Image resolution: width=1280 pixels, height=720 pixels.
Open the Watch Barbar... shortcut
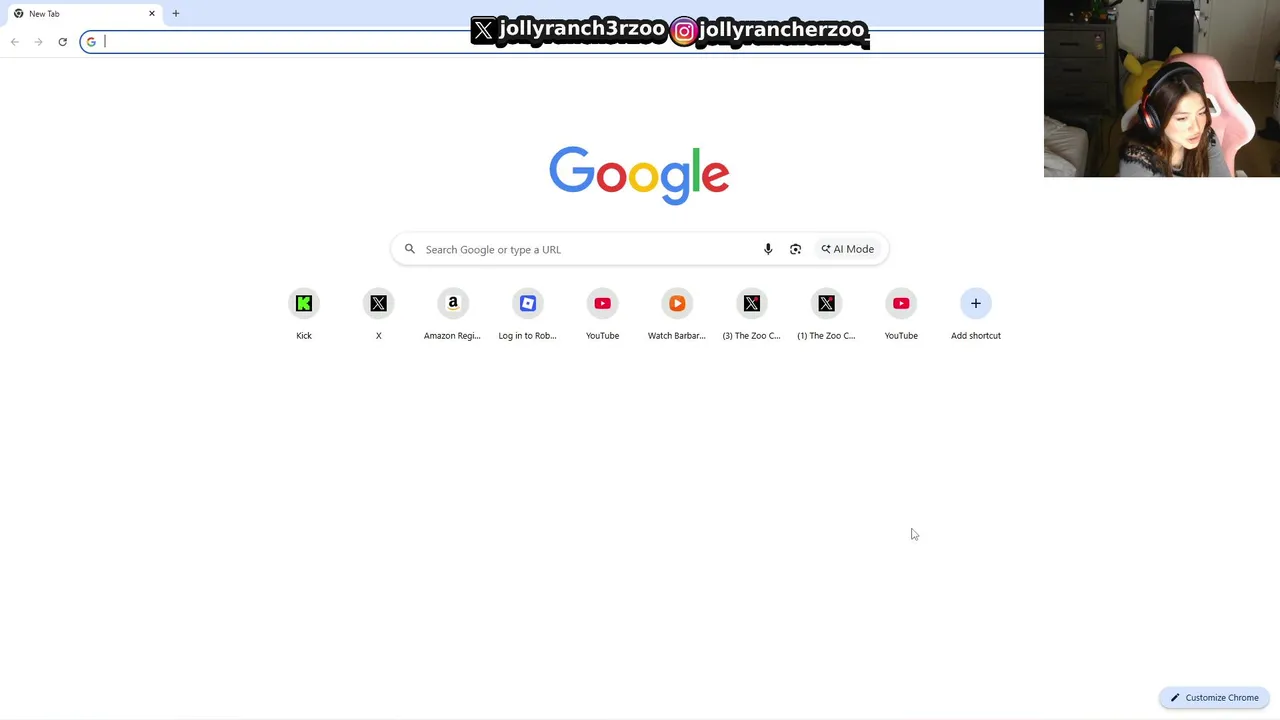(677, 314)
